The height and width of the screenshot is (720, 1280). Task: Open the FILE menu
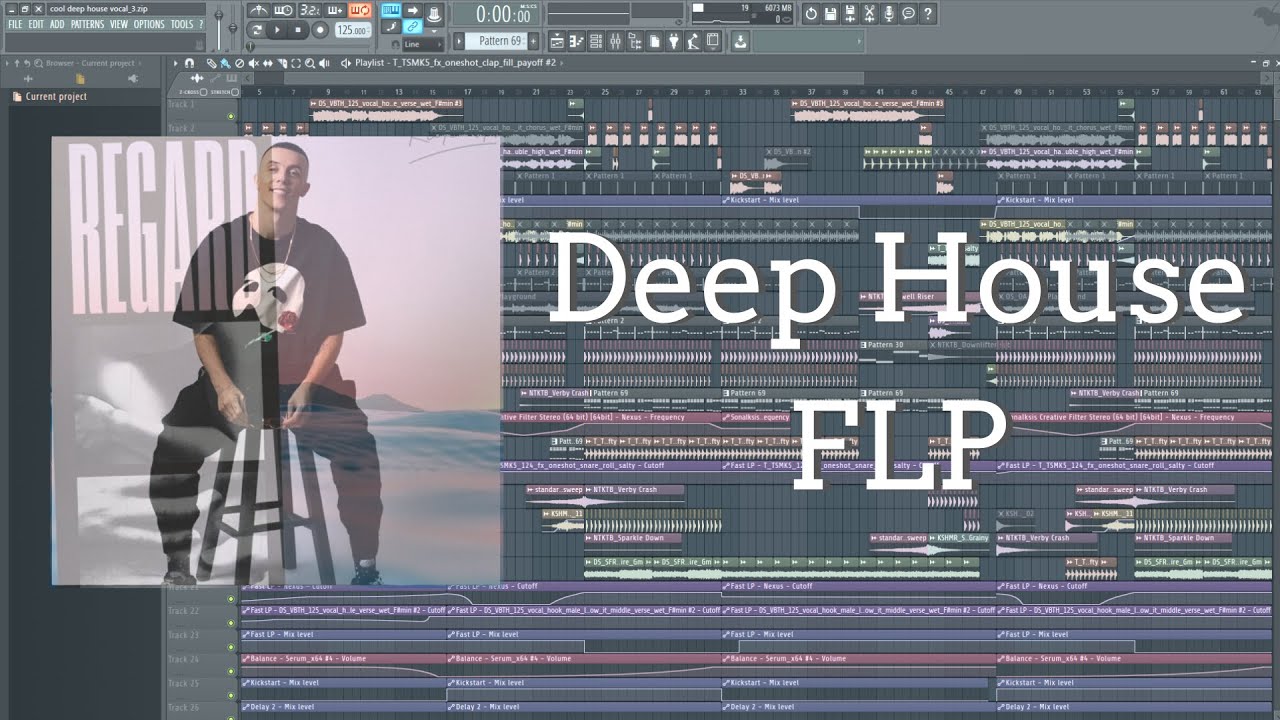tap(15, 24)
